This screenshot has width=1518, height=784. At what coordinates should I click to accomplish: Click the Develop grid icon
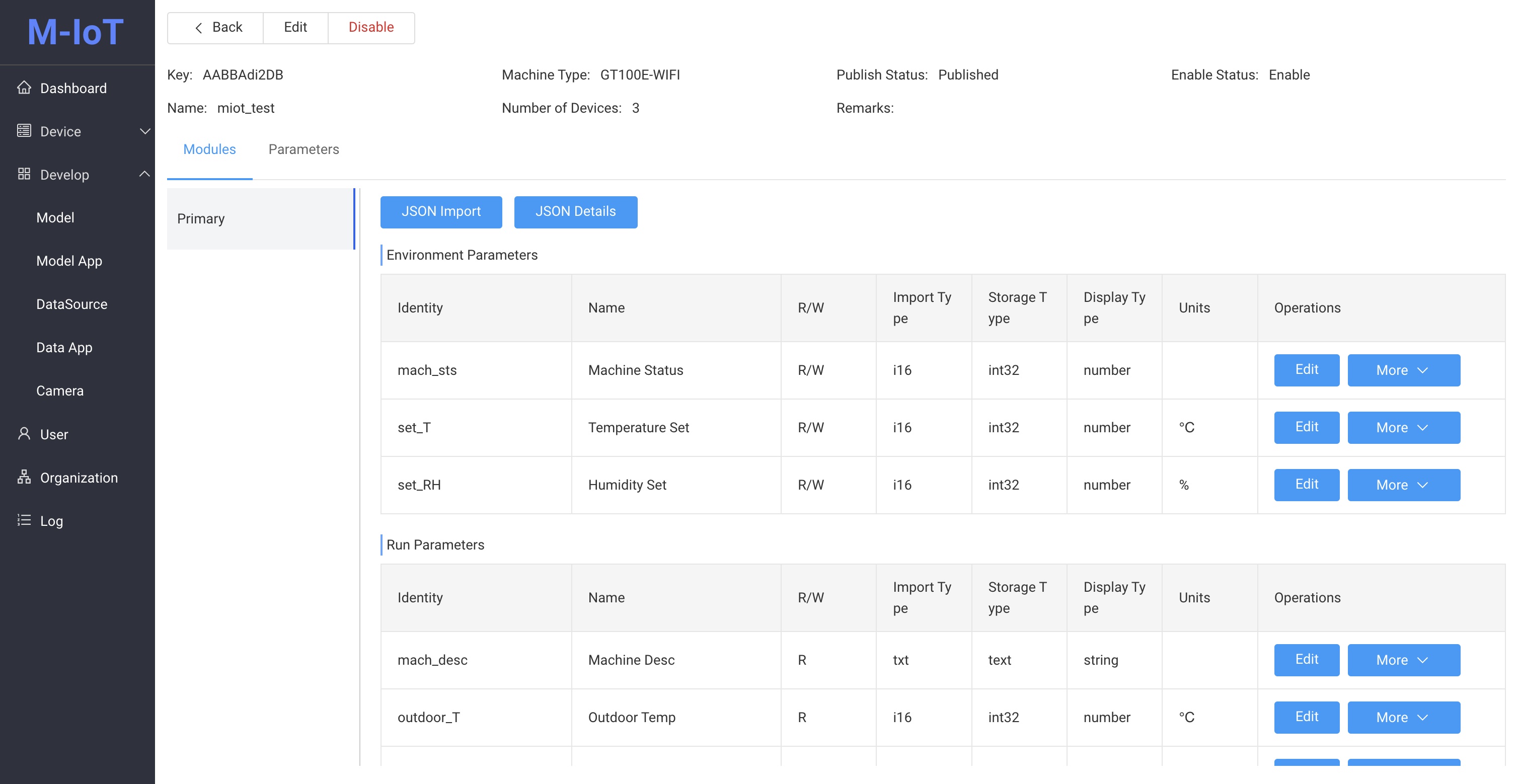point(24,174)
